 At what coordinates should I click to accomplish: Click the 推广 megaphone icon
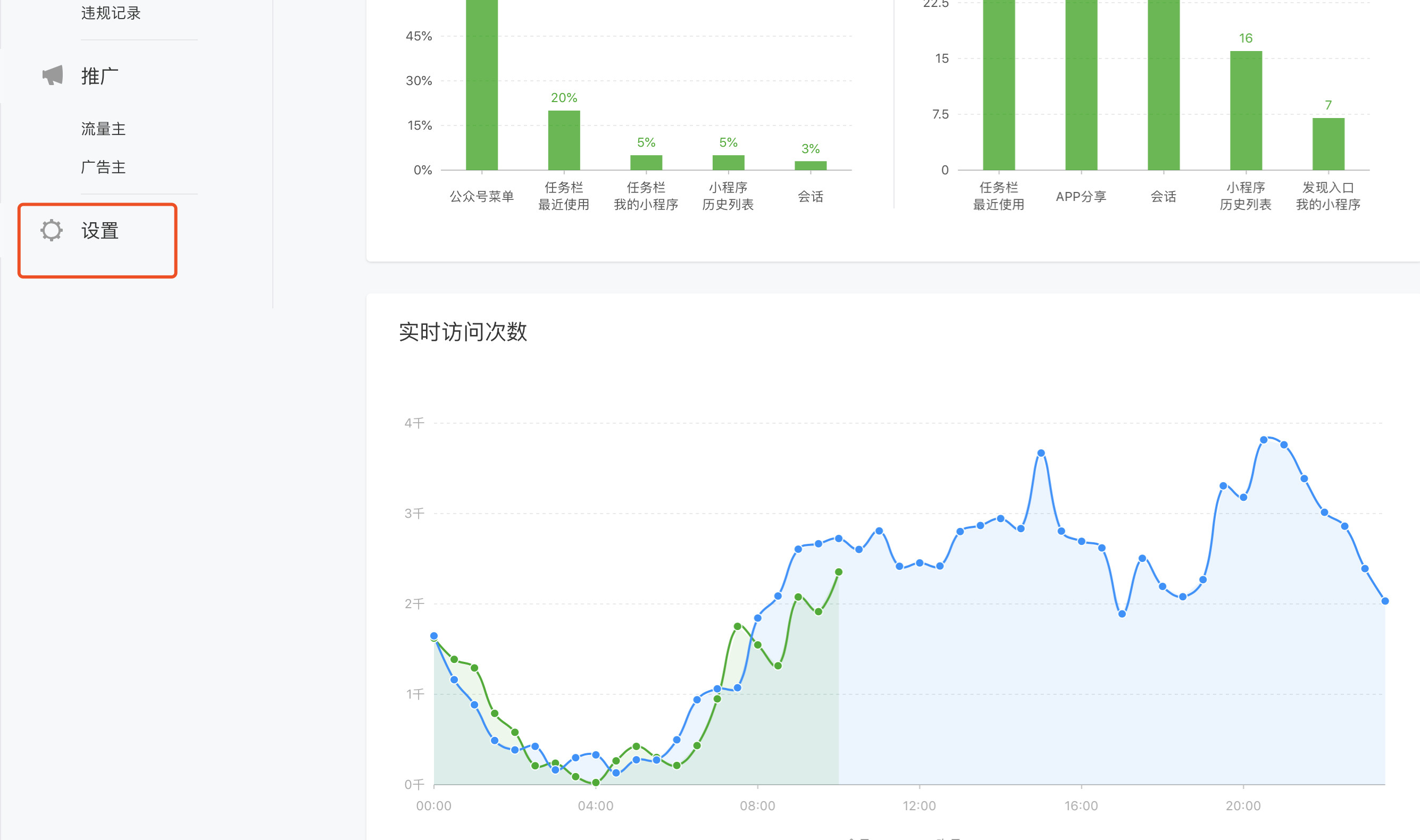tap(53, 75)
